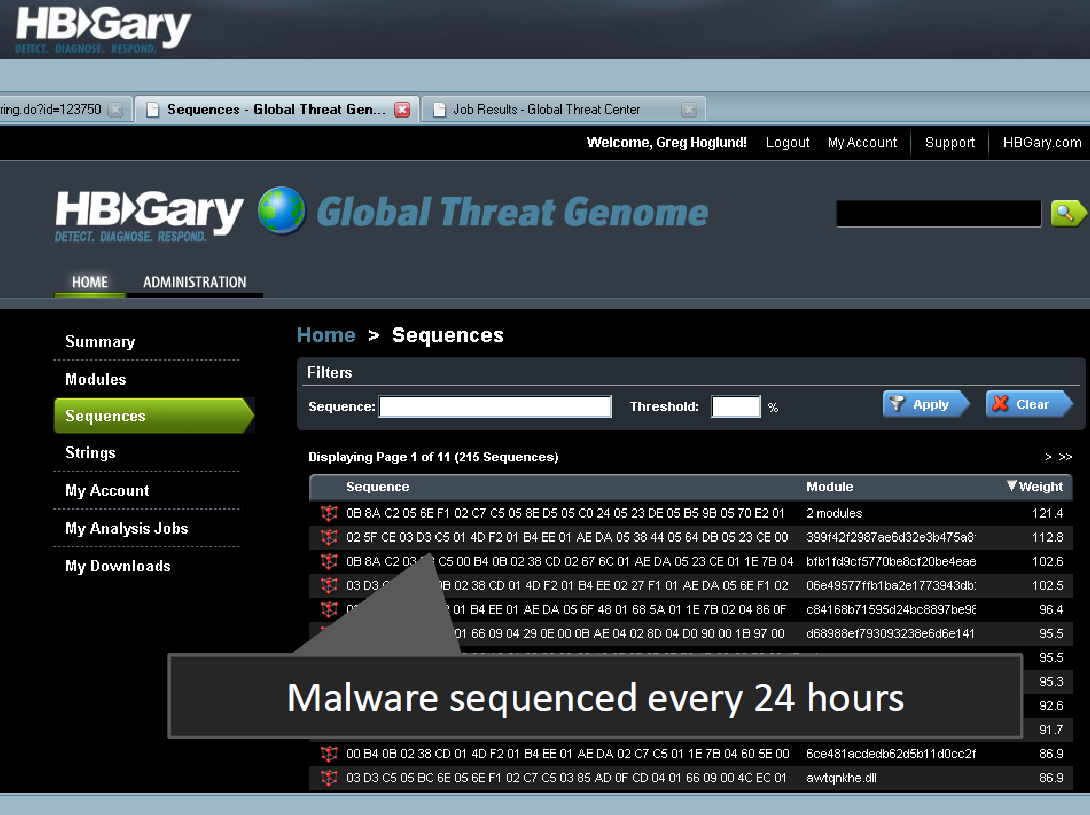Open Modules in the sidebar

click(96, 379)
